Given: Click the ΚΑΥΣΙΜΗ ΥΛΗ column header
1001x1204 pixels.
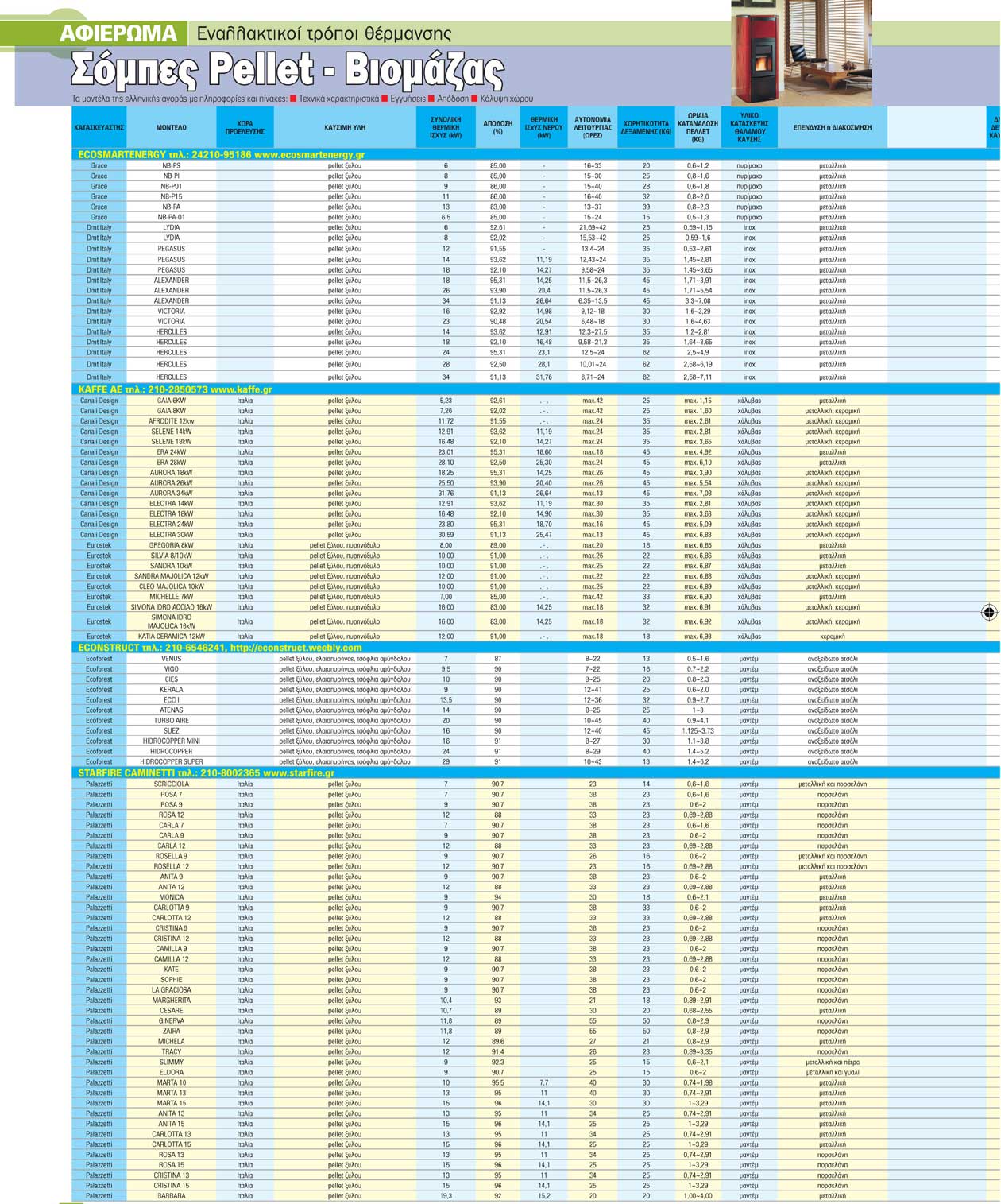Looking at the screenshot, I should pyautogui.click(x=345, y=127).
